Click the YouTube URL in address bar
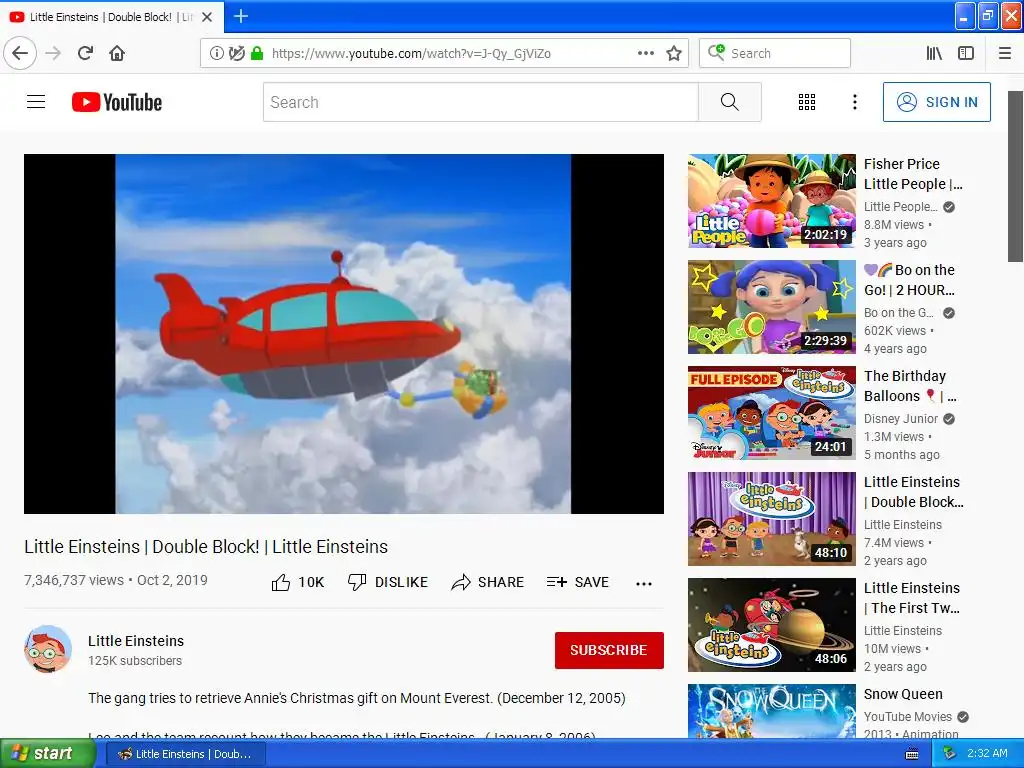 [411, 54]
